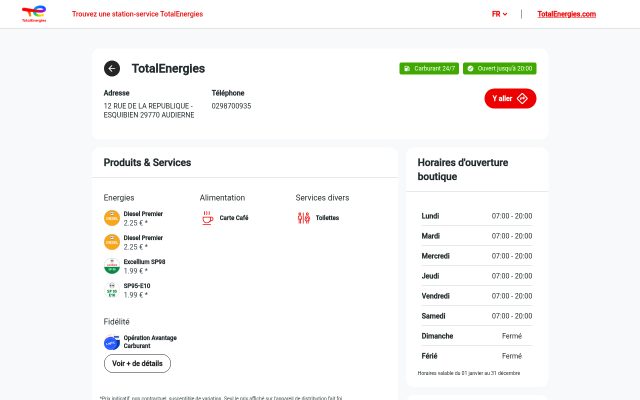The image size is (640, 400).
Task: Click the Férié Fermé row
Action: tap(477, 356)
